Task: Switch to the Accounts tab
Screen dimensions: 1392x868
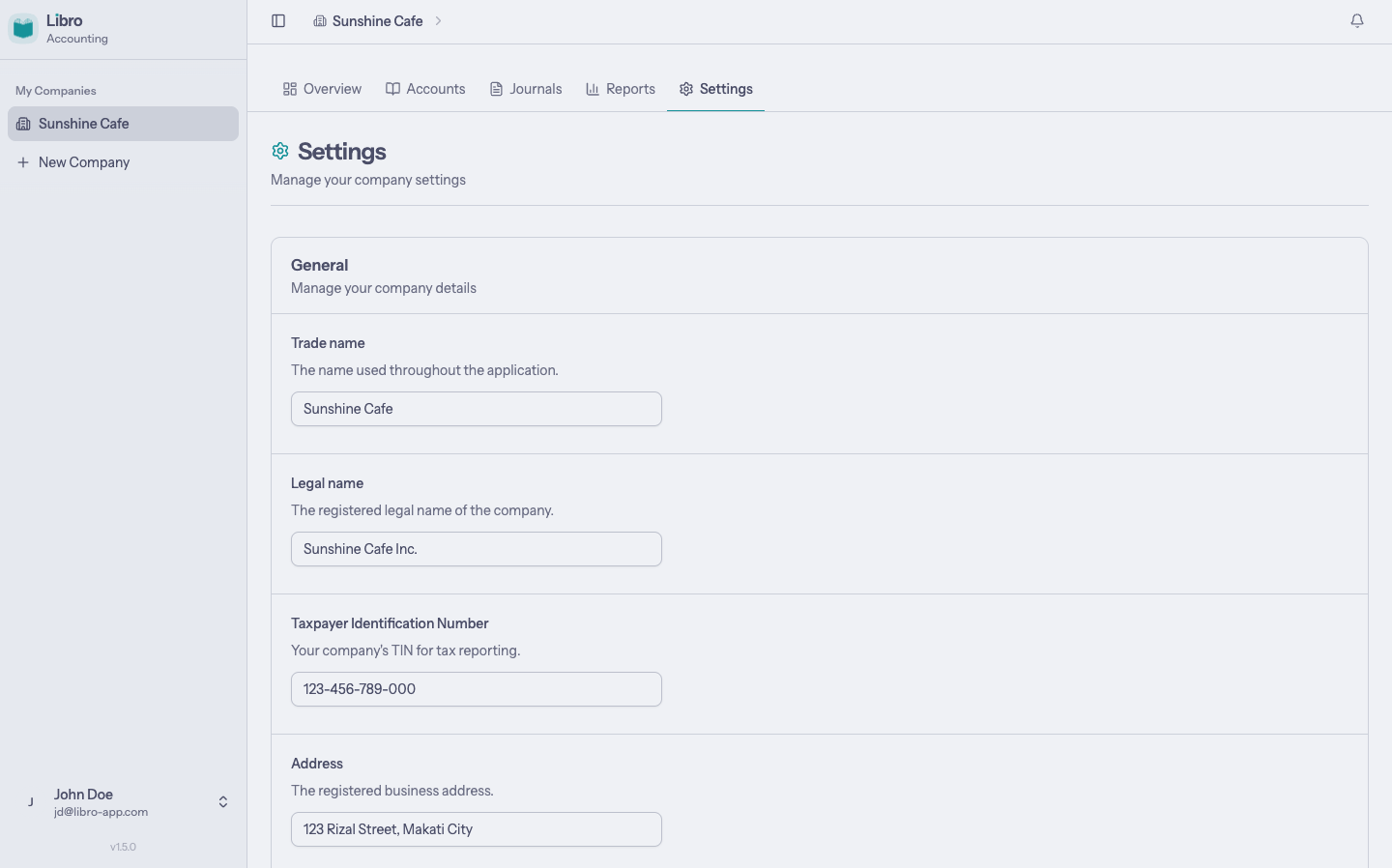Action: [425, 89]
